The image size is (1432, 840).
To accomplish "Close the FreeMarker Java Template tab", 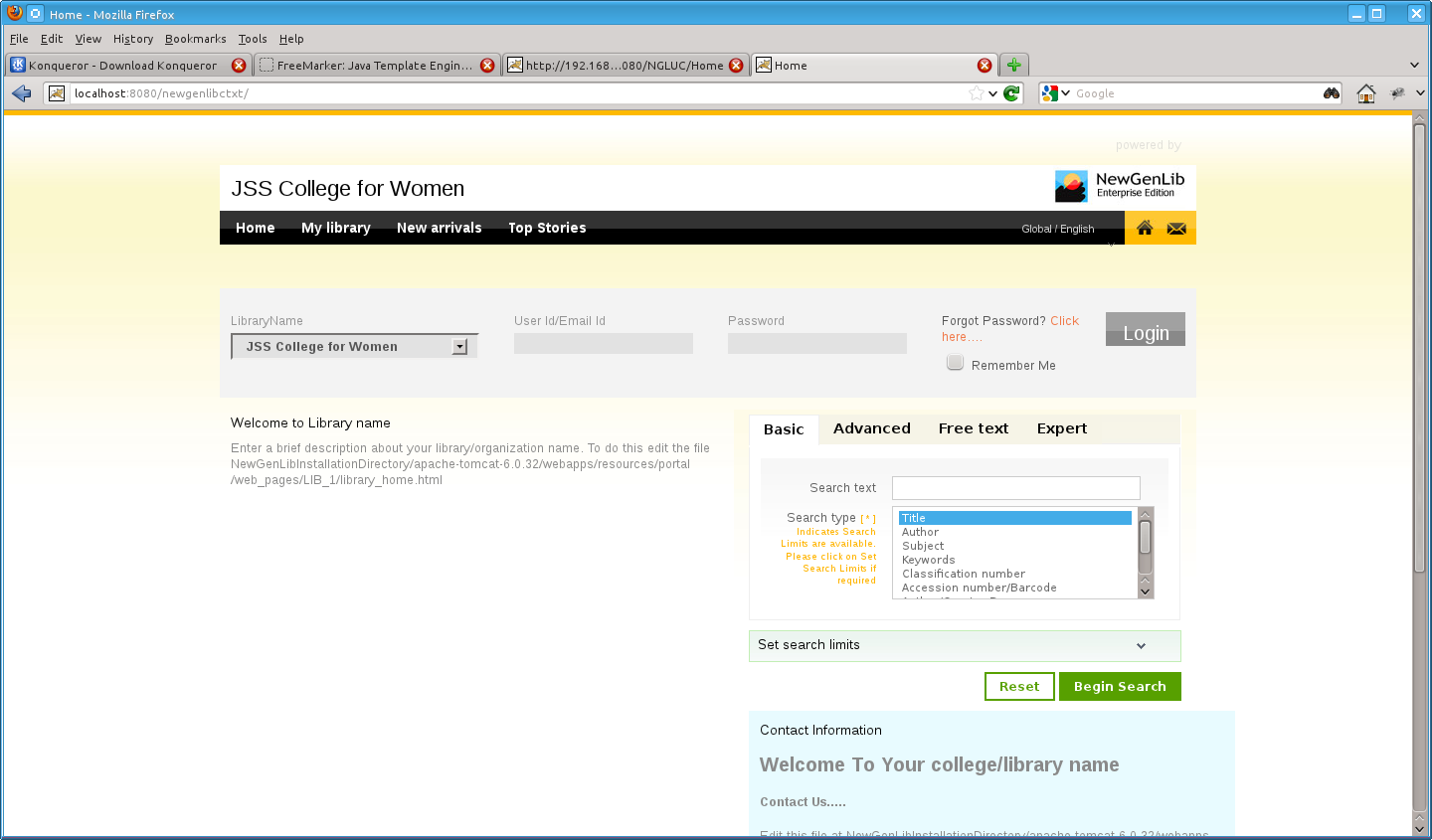I will tap(487, 66).
